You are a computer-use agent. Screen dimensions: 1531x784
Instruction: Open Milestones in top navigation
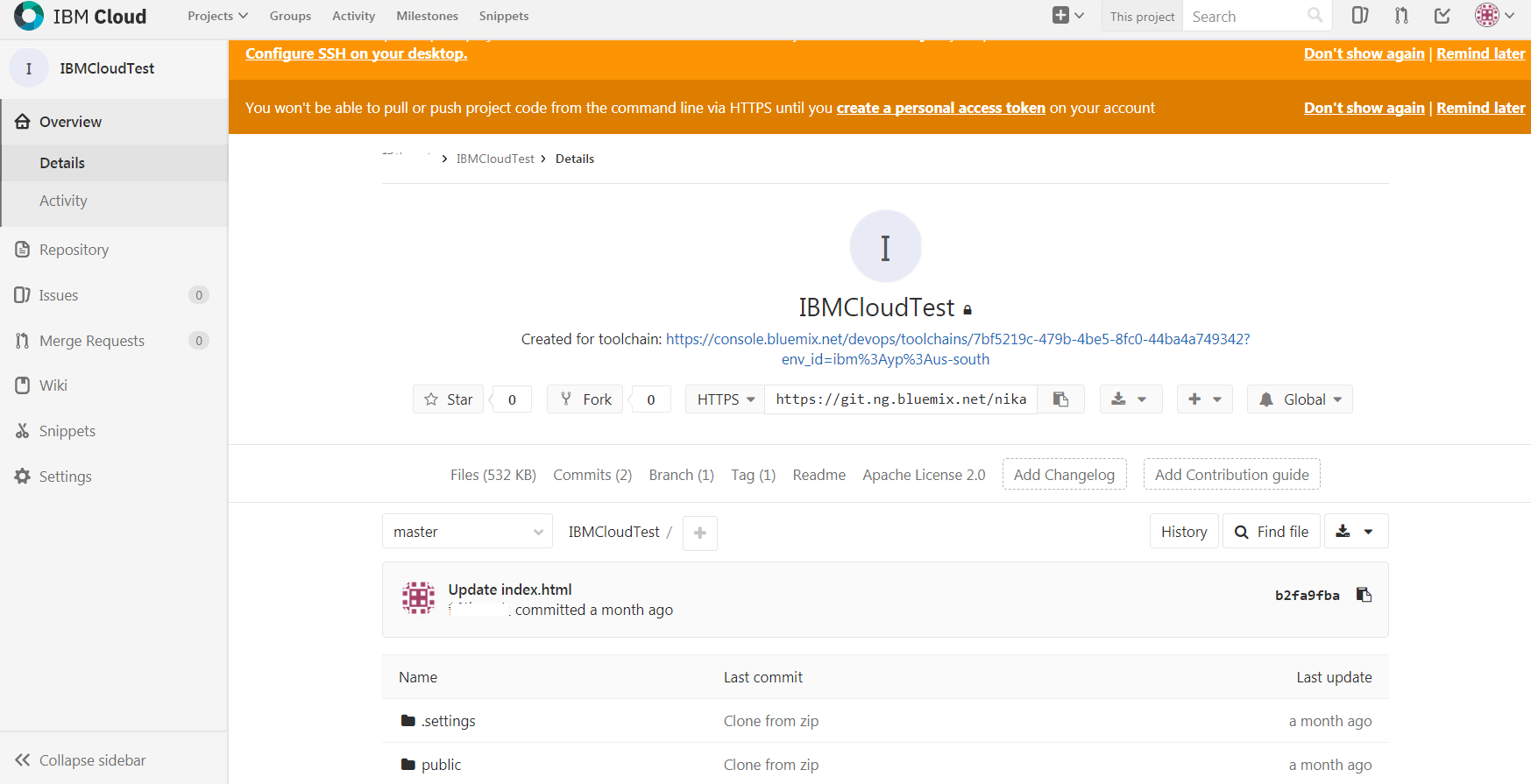(427, 16)
